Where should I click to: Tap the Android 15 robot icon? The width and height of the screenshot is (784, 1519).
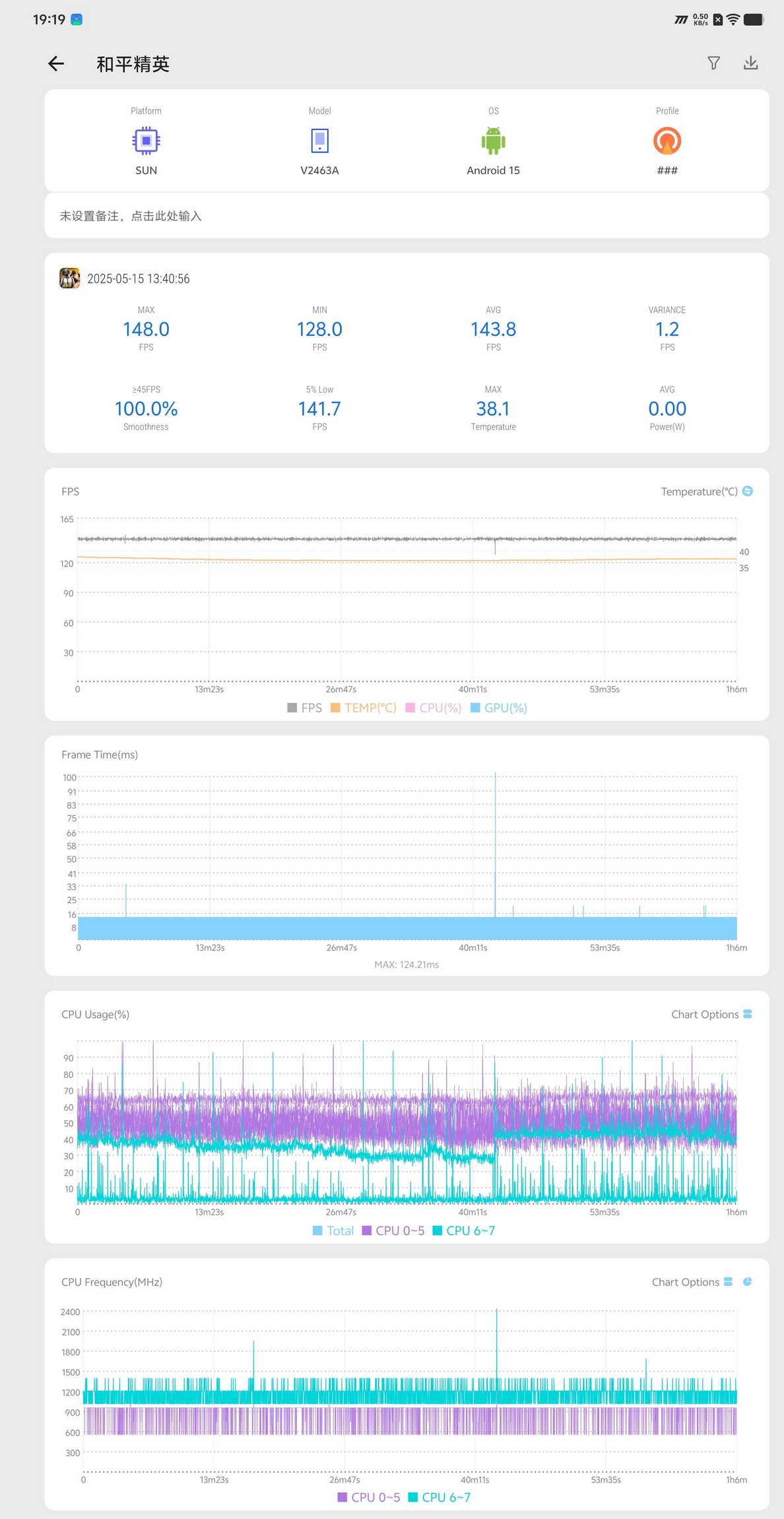click(x=493, y=141)
